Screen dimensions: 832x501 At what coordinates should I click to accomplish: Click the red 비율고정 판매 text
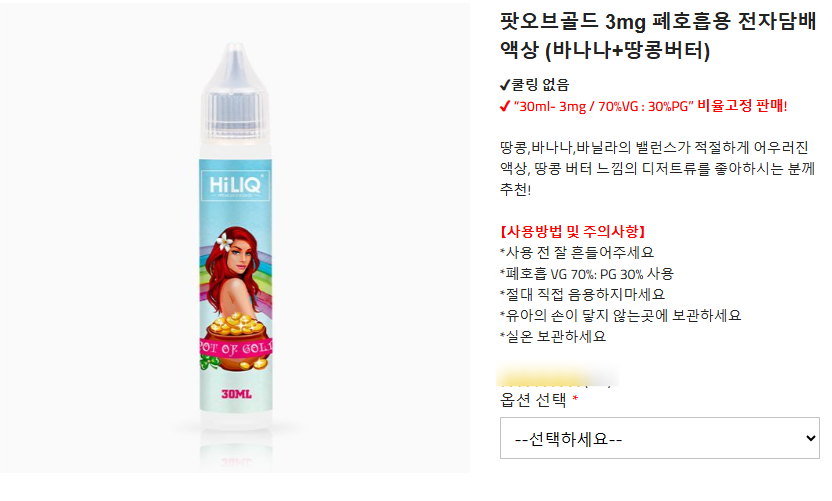742,106
